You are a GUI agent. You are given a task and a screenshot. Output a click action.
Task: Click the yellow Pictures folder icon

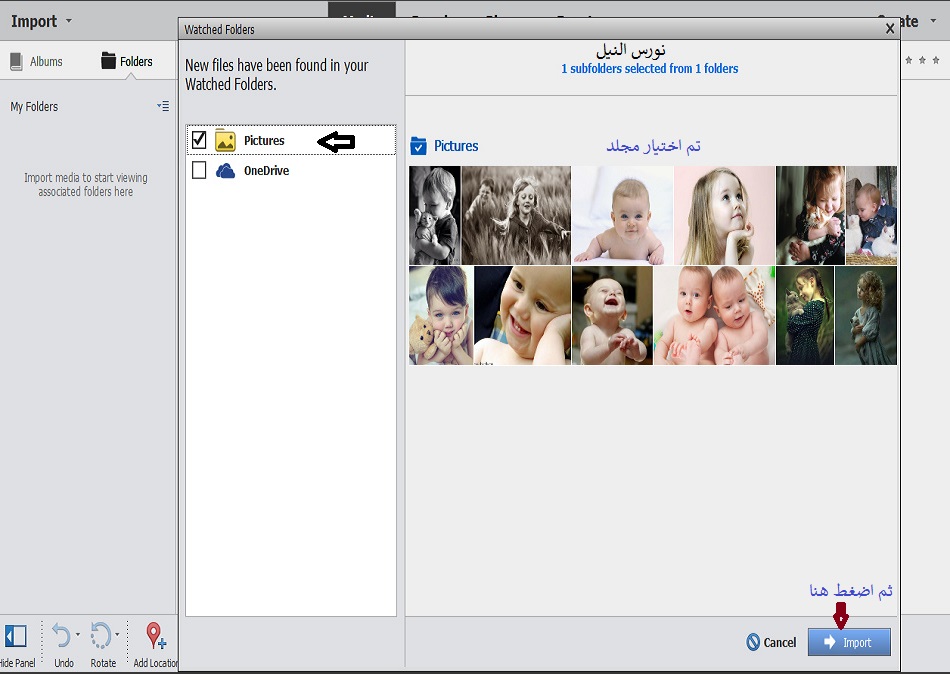tap(226, 141)
